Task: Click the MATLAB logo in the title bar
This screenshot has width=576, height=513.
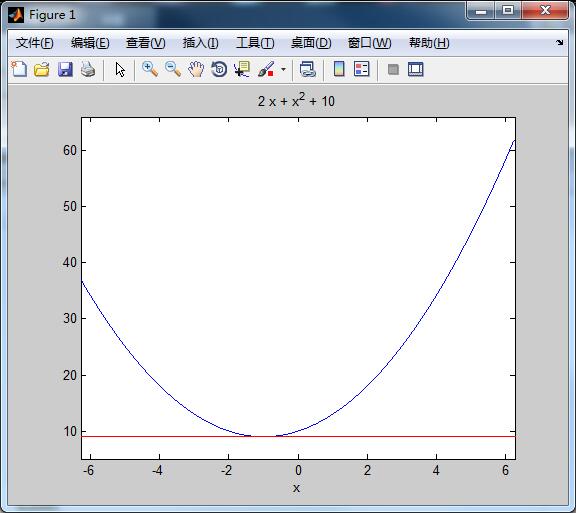Action: (x=16, y=15)
